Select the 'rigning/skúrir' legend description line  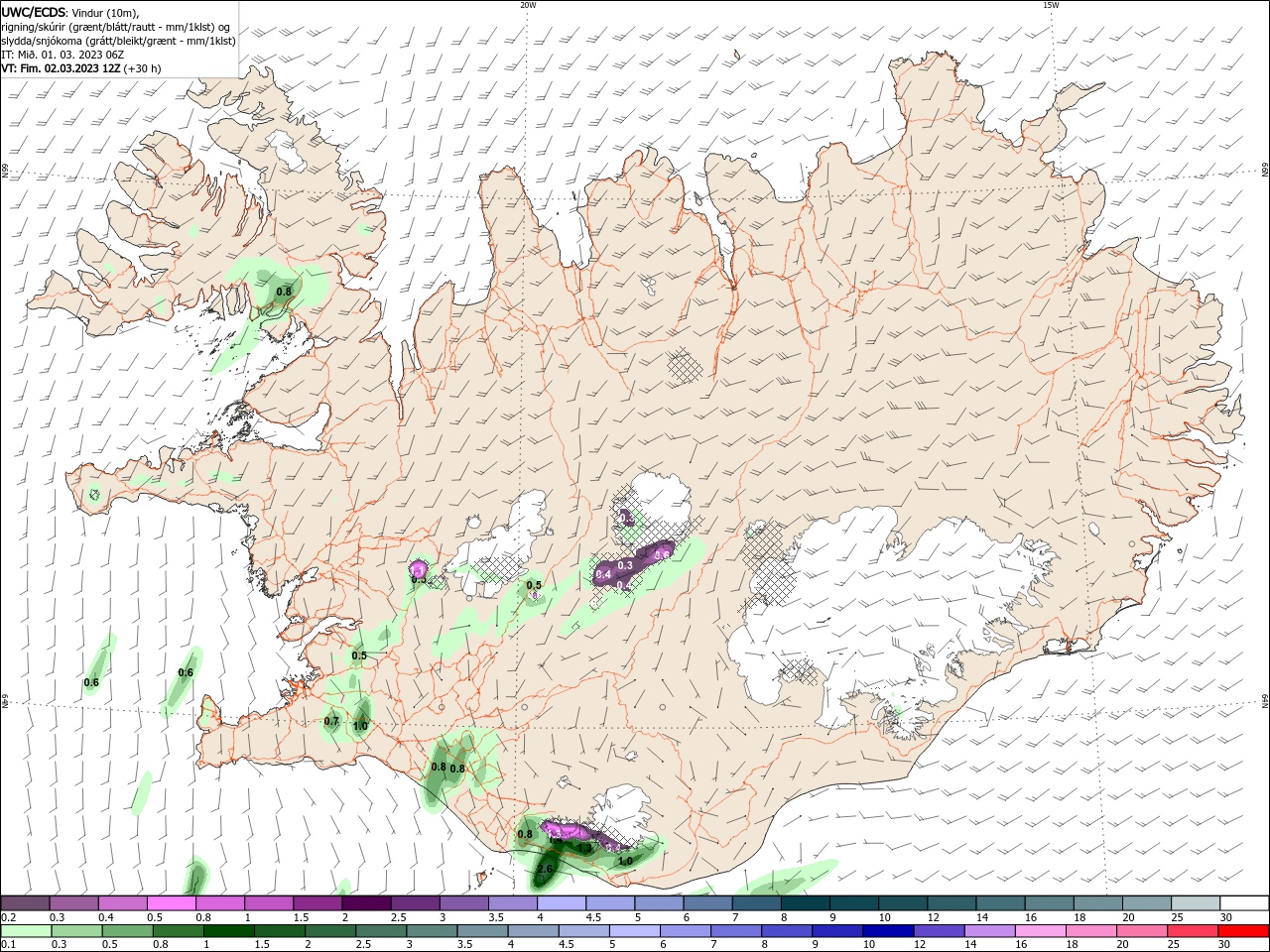click(117, 27)
